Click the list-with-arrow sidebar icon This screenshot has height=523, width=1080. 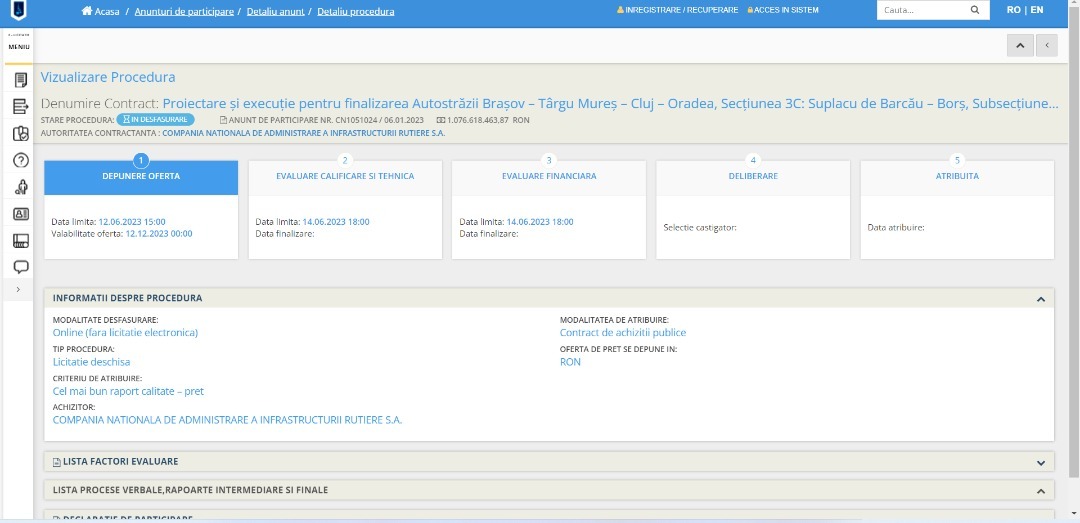point(21,107)
